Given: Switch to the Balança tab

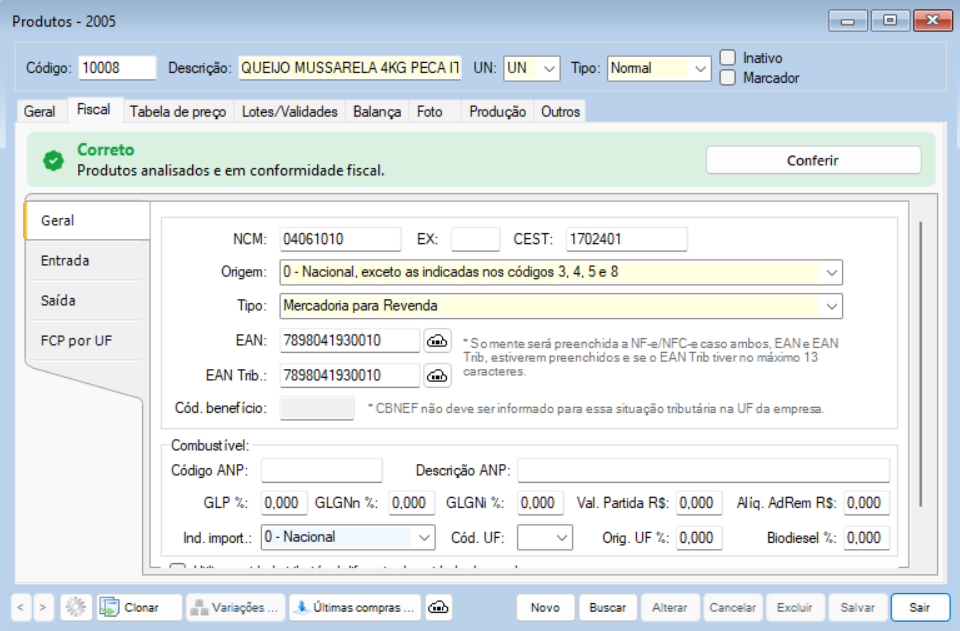Looking at the screenshot, I should coord(377,111).
